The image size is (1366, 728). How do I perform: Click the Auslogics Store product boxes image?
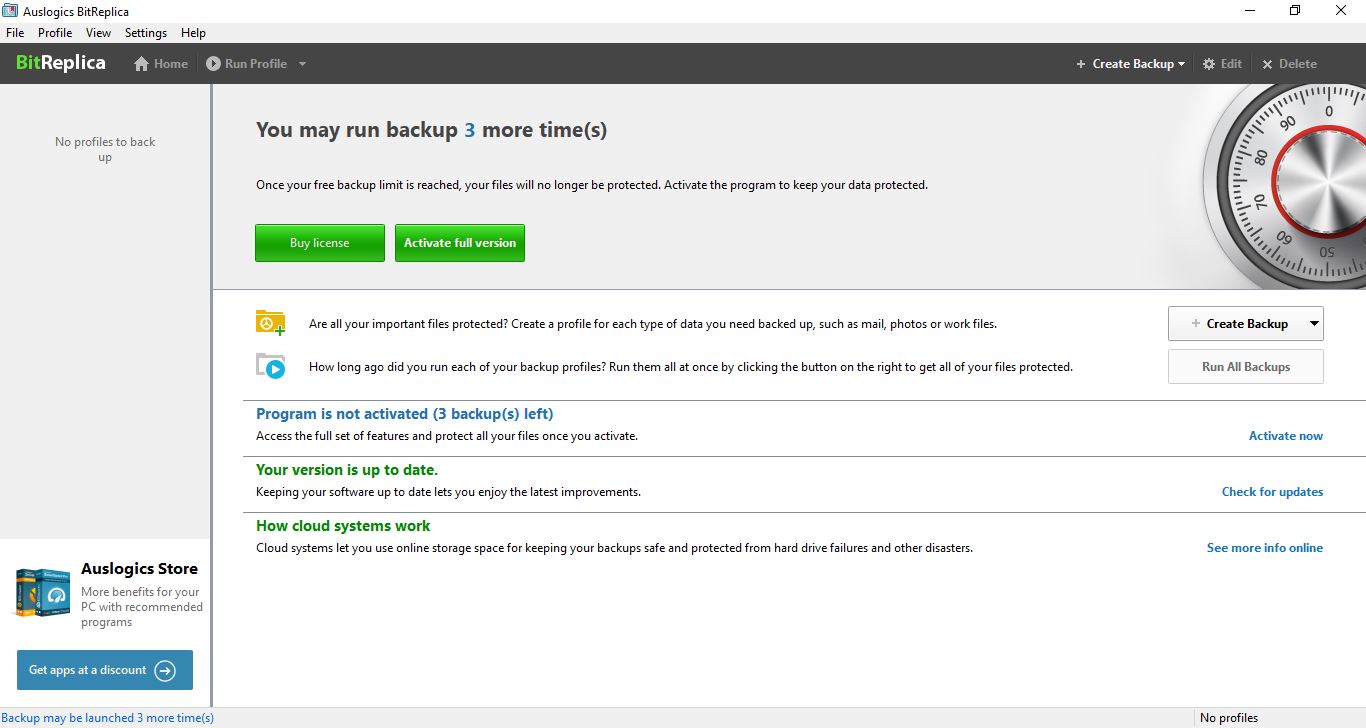[42, 591]
